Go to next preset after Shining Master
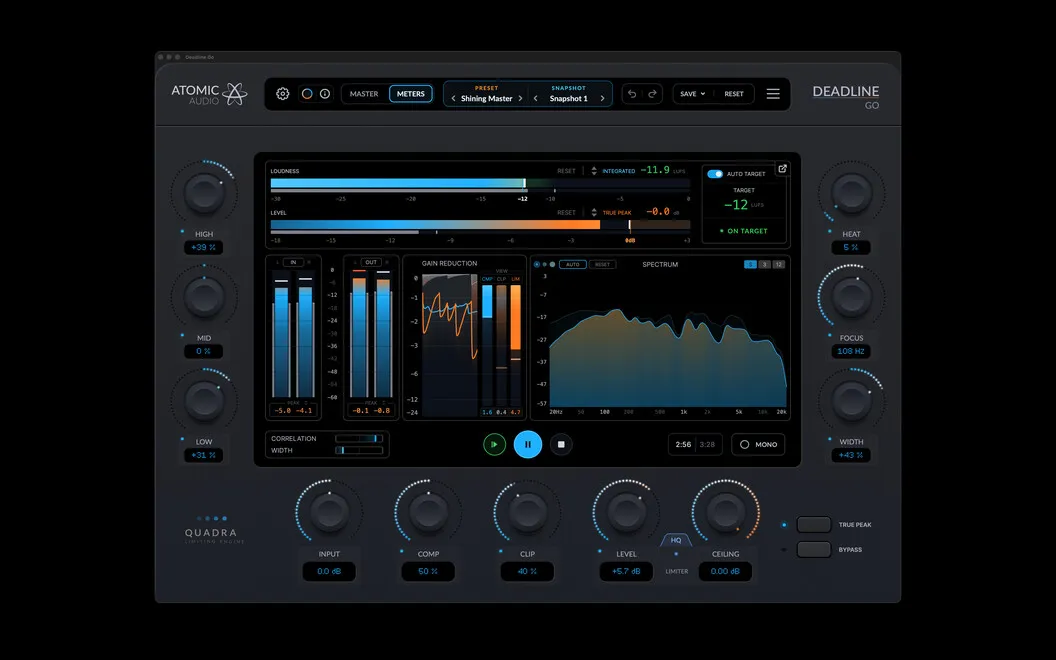Screen dimensions: 1056x660 click(x=521, y=98)
